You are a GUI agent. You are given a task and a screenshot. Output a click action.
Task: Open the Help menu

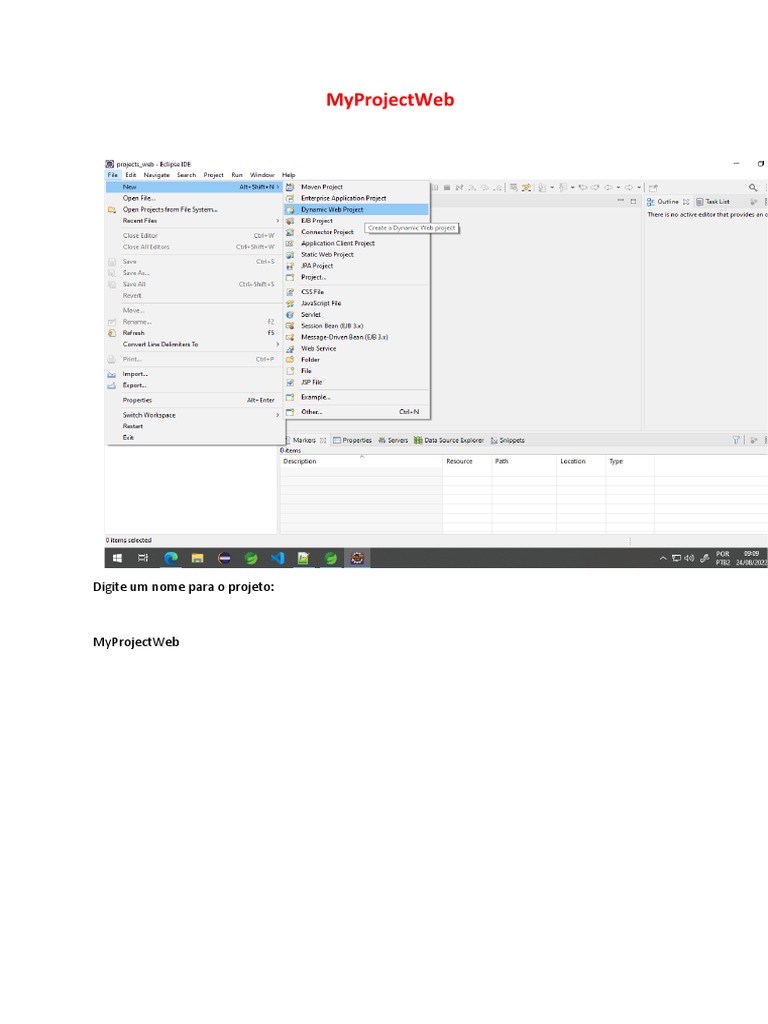pos(289,175)
